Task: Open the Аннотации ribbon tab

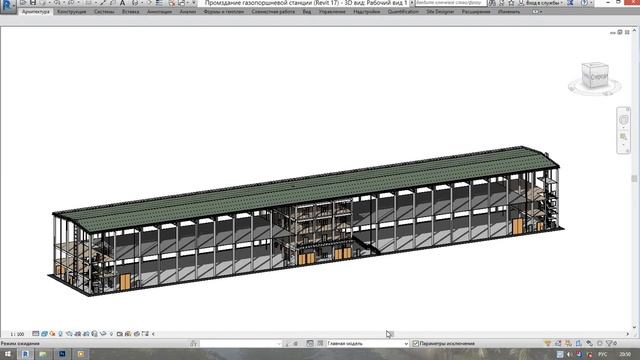Action: [160, 12]
